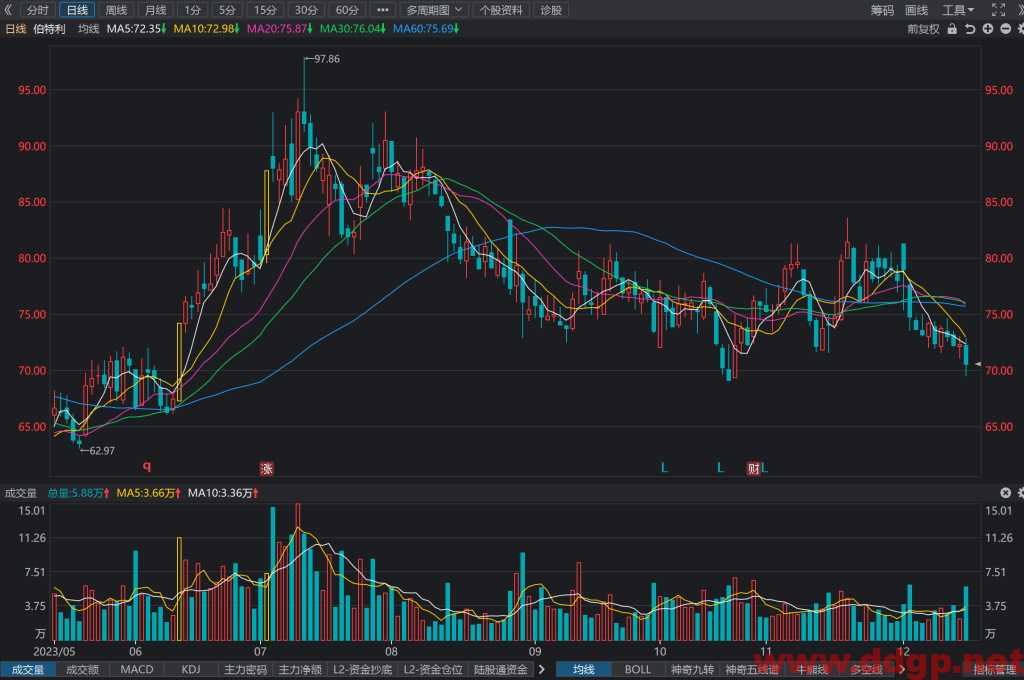Open the 前复权 price adjustment option
The image size is (1024, 680).
[x=923, y=29]
